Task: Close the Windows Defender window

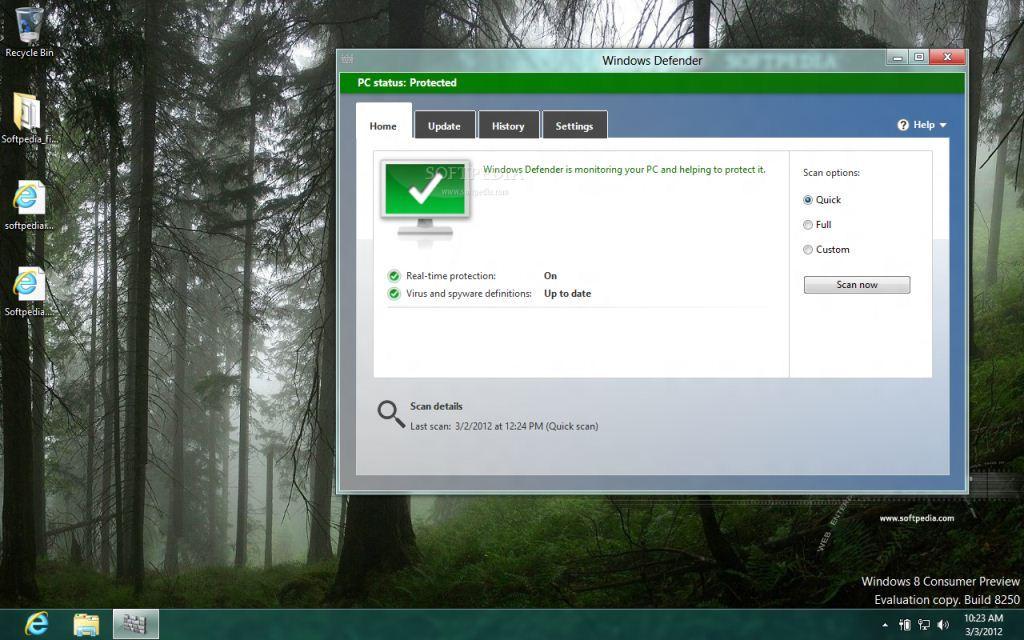Action: tap(947, 57)
